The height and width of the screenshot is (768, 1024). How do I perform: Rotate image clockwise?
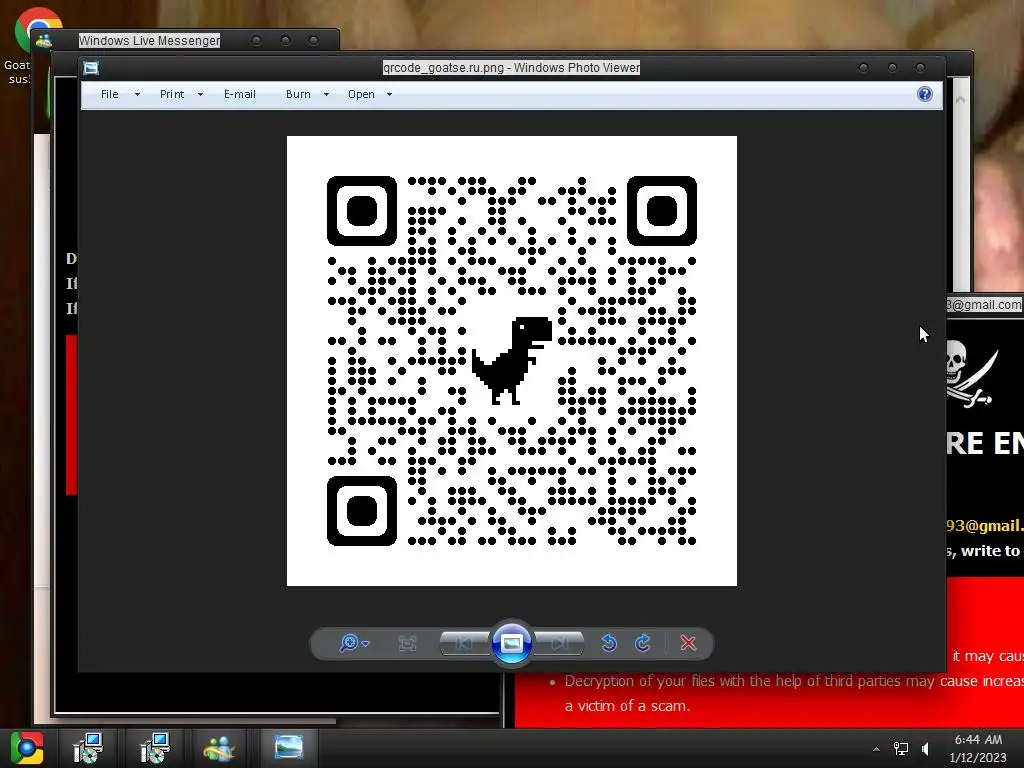[x=643, y=643]
